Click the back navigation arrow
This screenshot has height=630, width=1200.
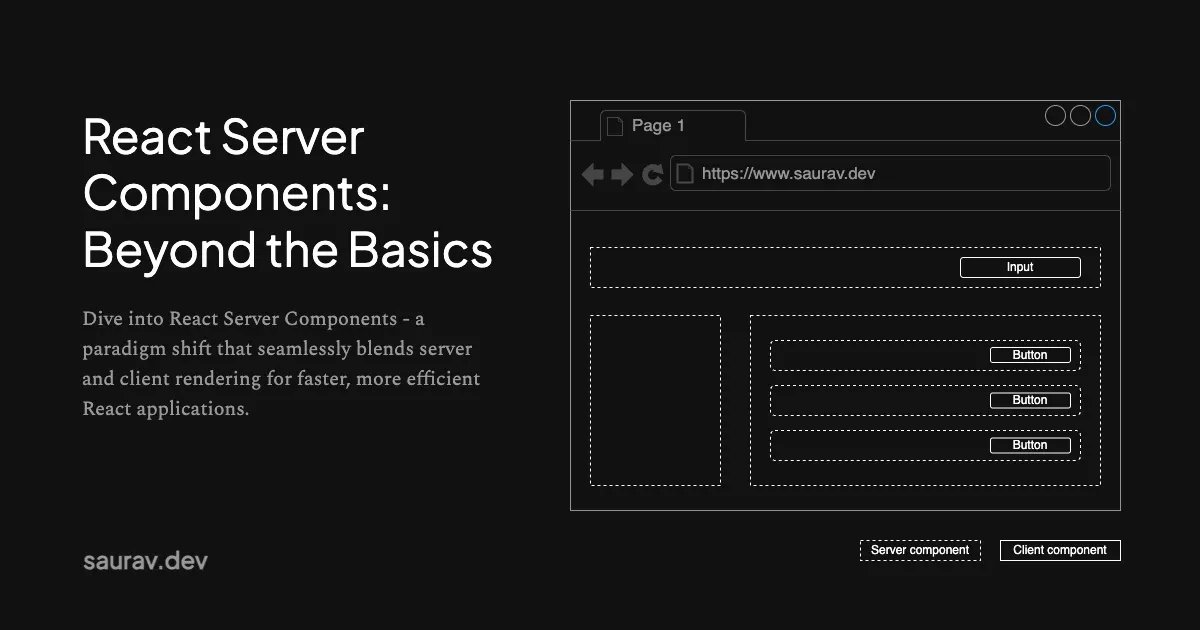click(x=592, y=173)
